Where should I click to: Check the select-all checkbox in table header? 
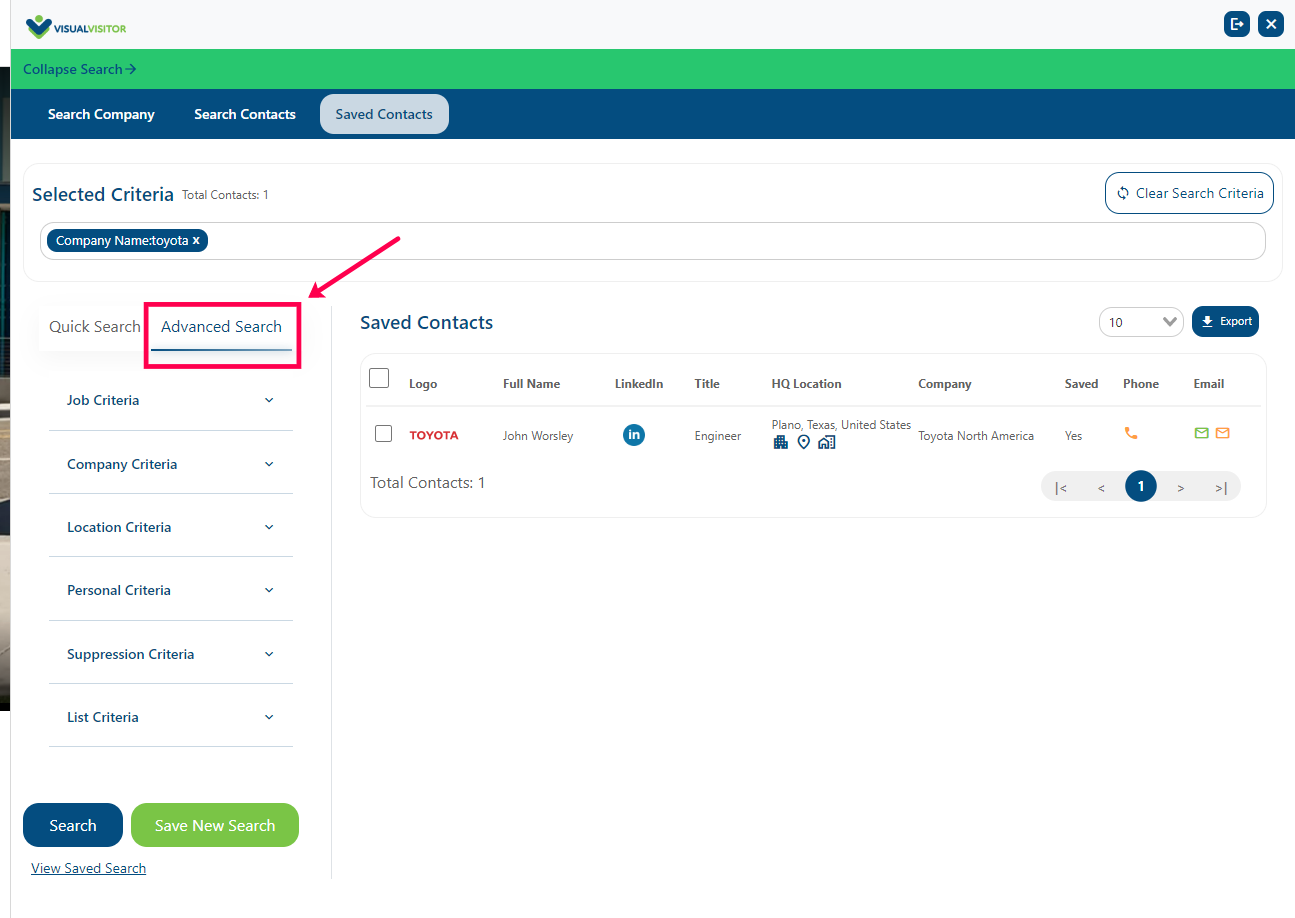coord(379,378)
